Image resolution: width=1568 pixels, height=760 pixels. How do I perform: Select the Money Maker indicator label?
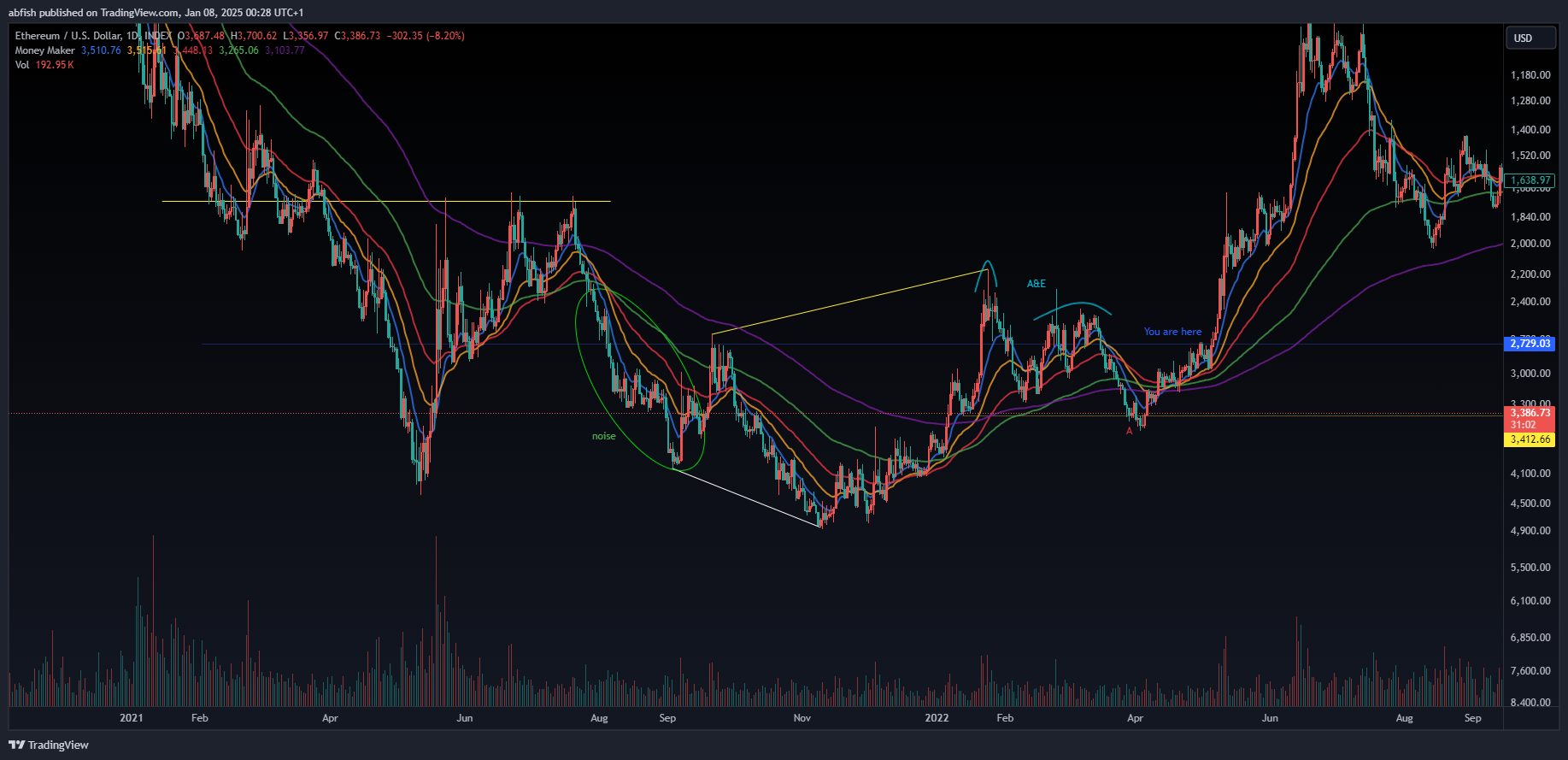click(x=44, y=50)
